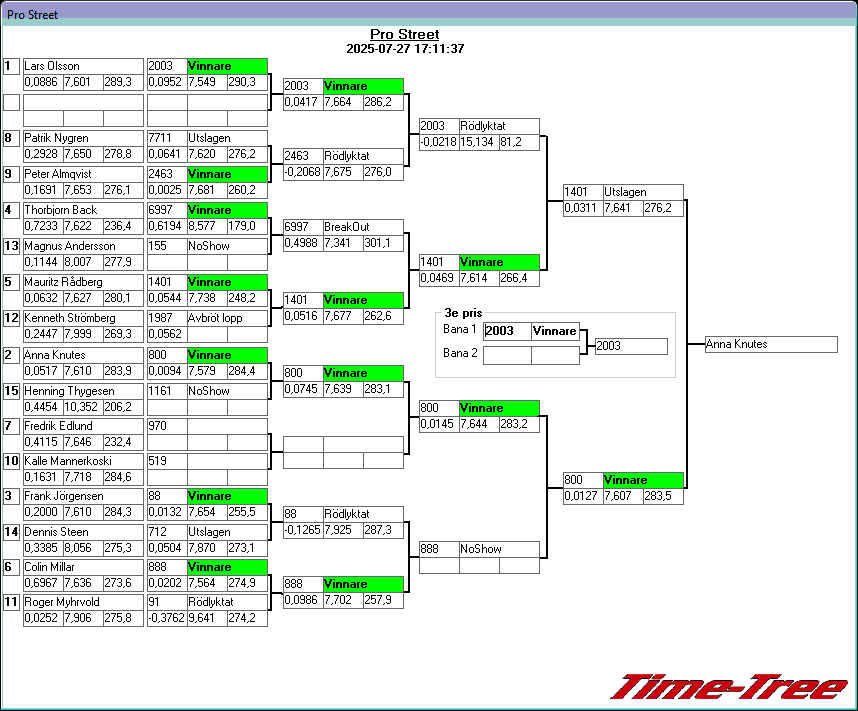Select the Henning Thygesen name cell
Image resolution: width=858 pixels, height=711 pixels.
coord(83,391)
